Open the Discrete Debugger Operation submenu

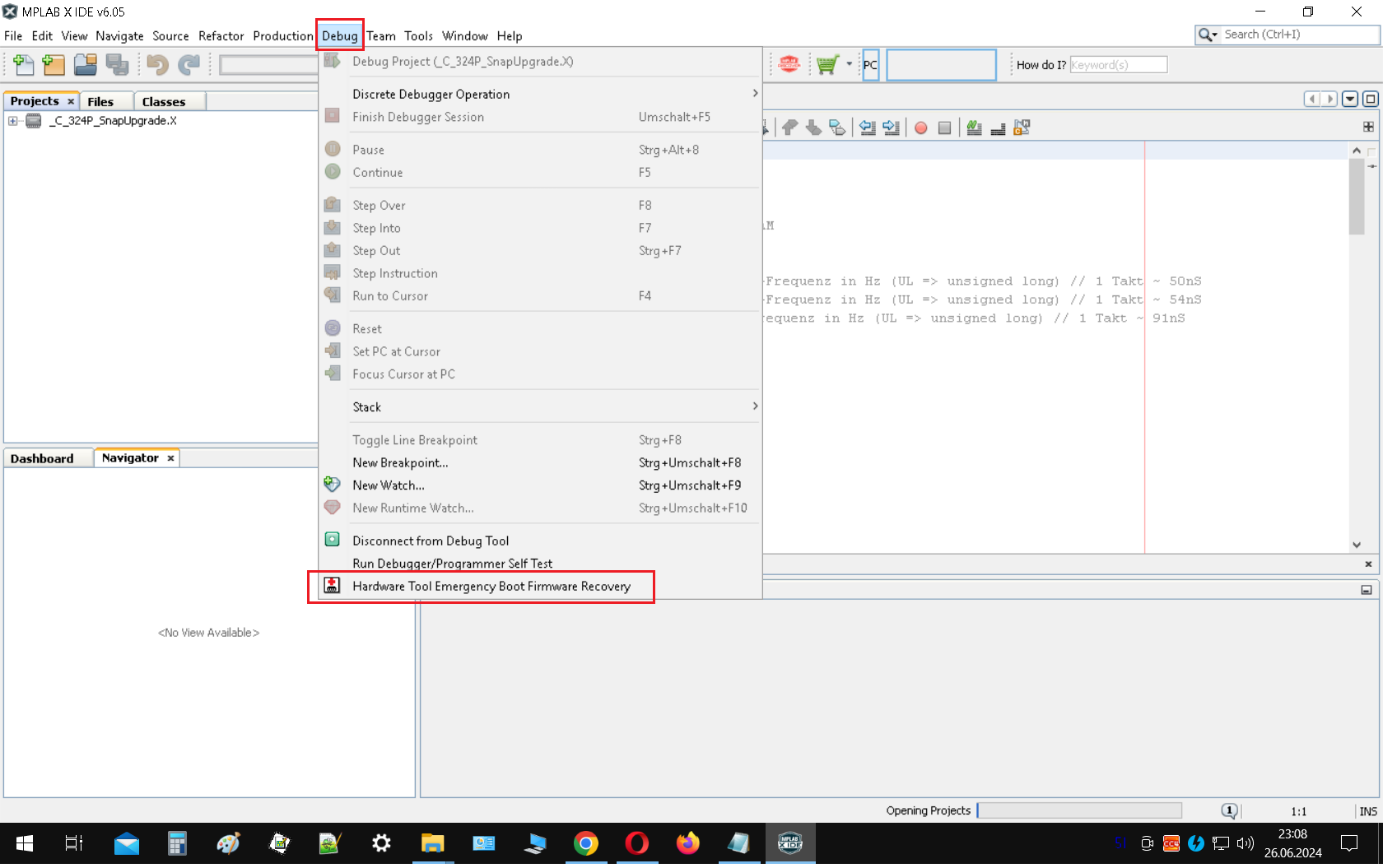tap(540, 94)
